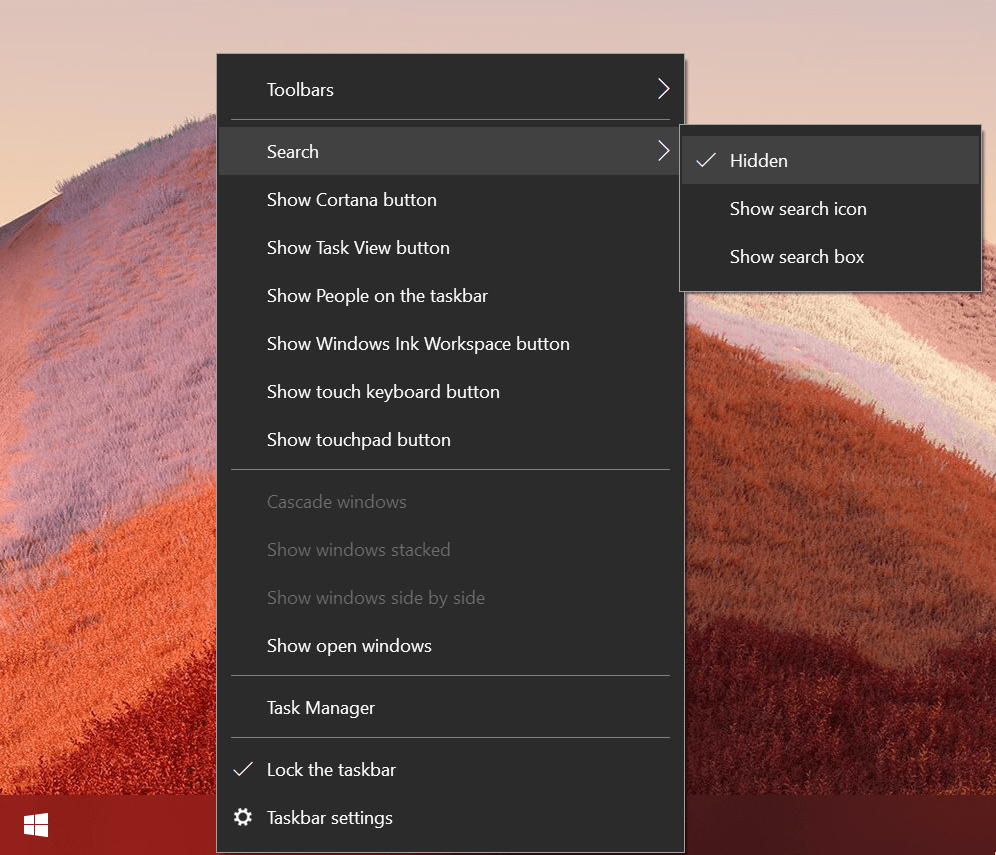Launch Task Manager from the context menu

point(320,708)
